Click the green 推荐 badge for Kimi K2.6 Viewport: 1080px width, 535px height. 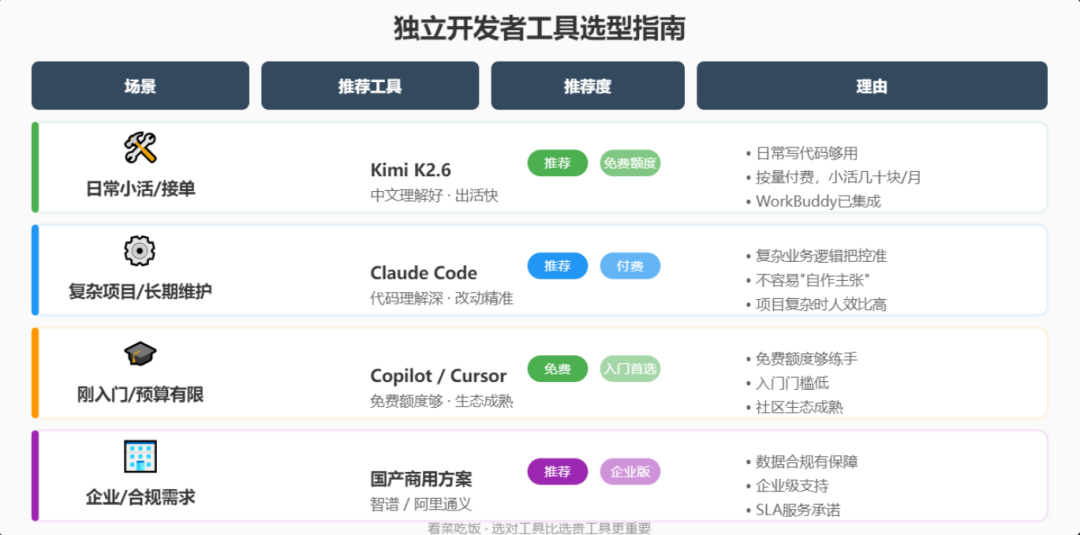pyautogui.click(x=557, y=163)
